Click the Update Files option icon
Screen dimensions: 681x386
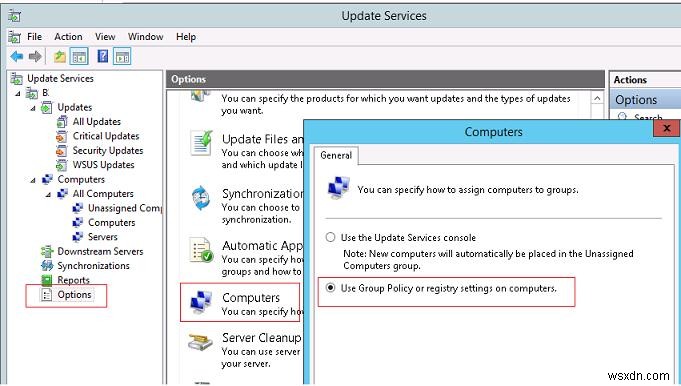point(202,143)
